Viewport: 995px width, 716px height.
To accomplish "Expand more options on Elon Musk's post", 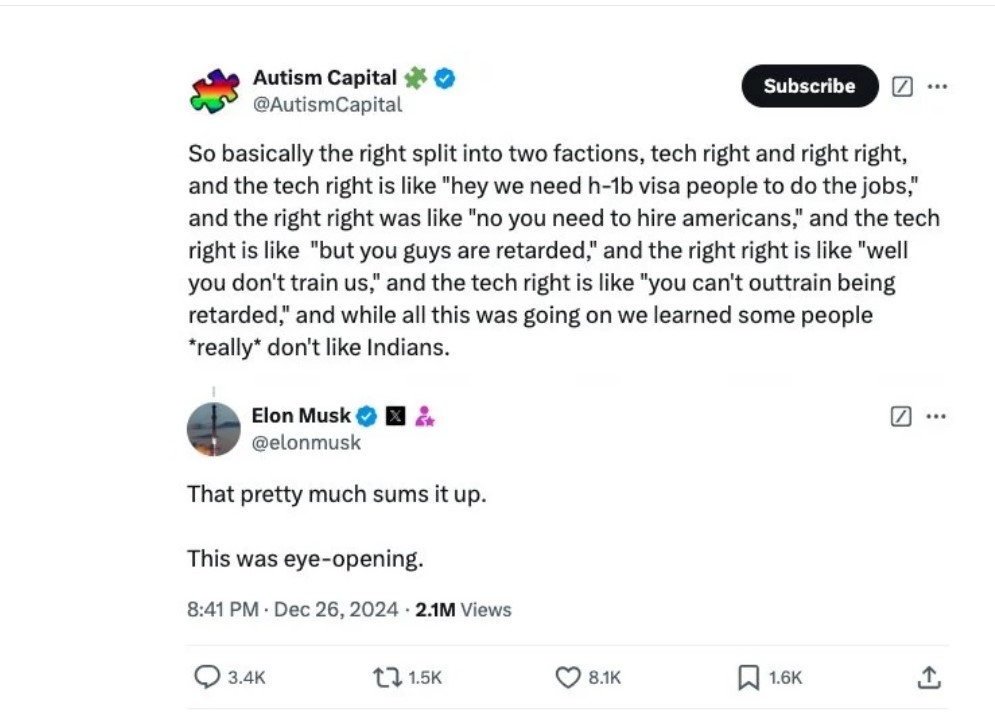I will click(x=937, y=416).
